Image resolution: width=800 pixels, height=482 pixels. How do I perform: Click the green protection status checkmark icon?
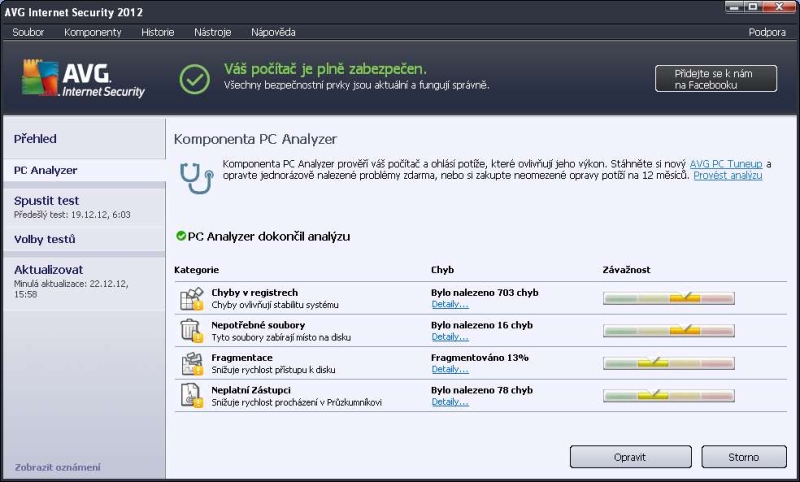click(x=194, y=77)
